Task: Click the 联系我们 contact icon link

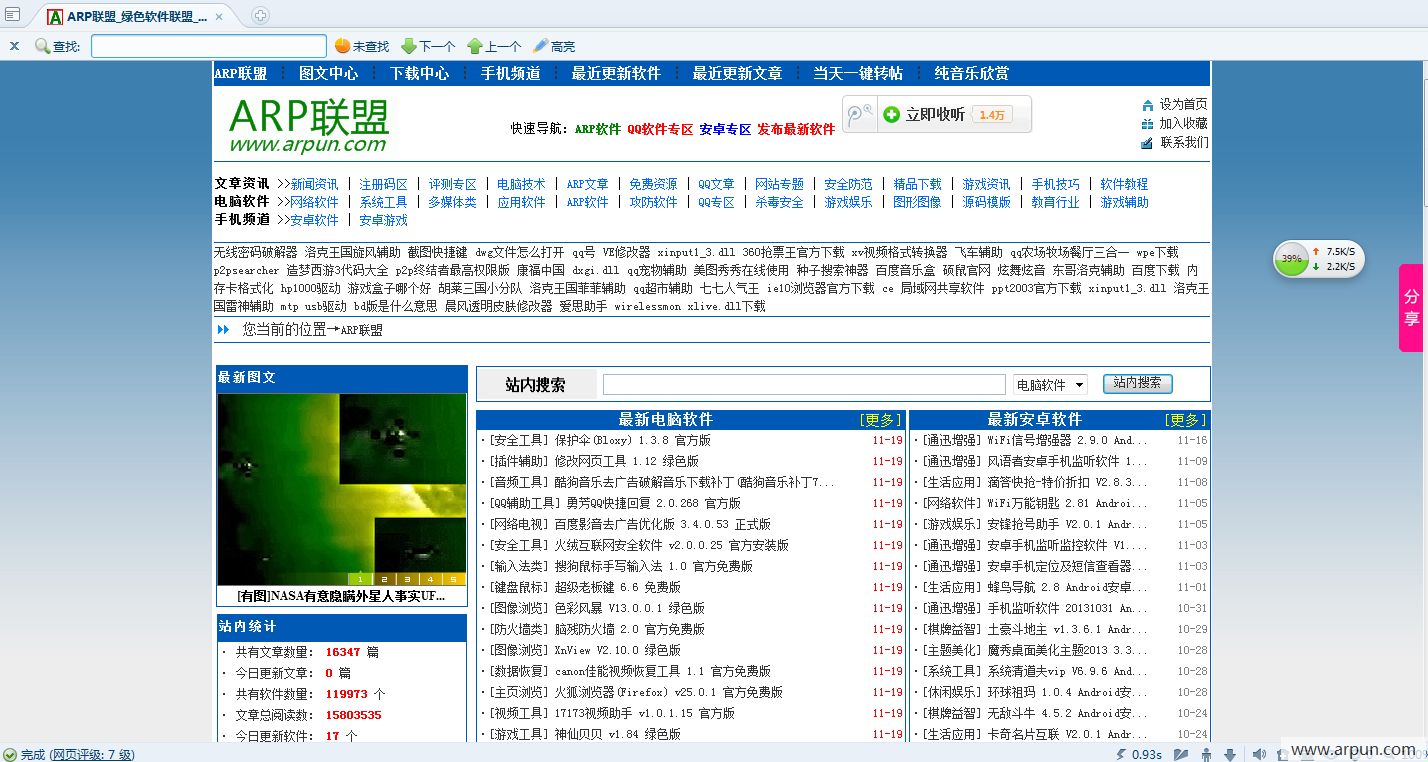Action: [x=1174, y=142]
